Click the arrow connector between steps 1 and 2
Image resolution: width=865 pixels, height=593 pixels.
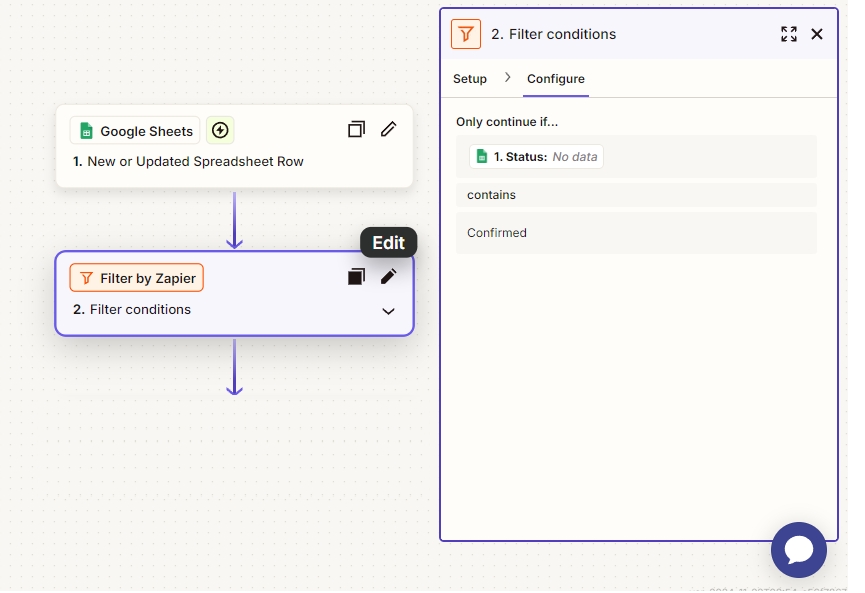point(234,219)
